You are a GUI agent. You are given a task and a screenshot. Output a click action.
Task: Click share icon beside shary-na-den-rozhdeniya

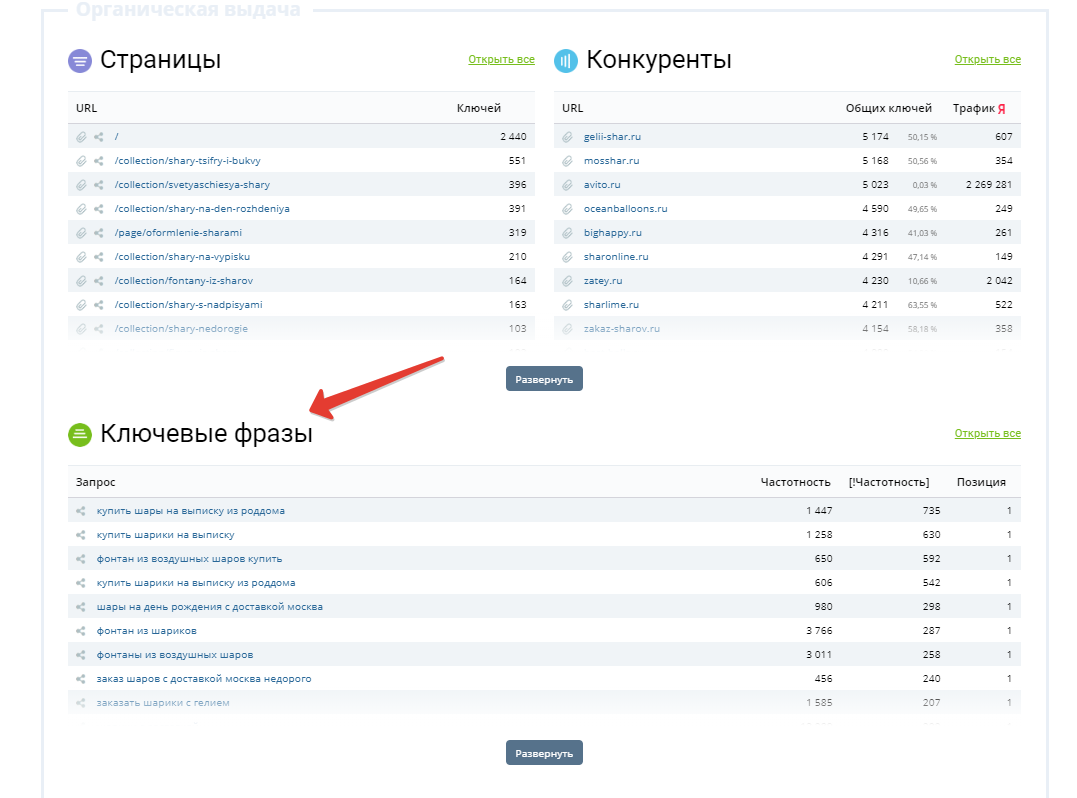[x=99, y=209]
